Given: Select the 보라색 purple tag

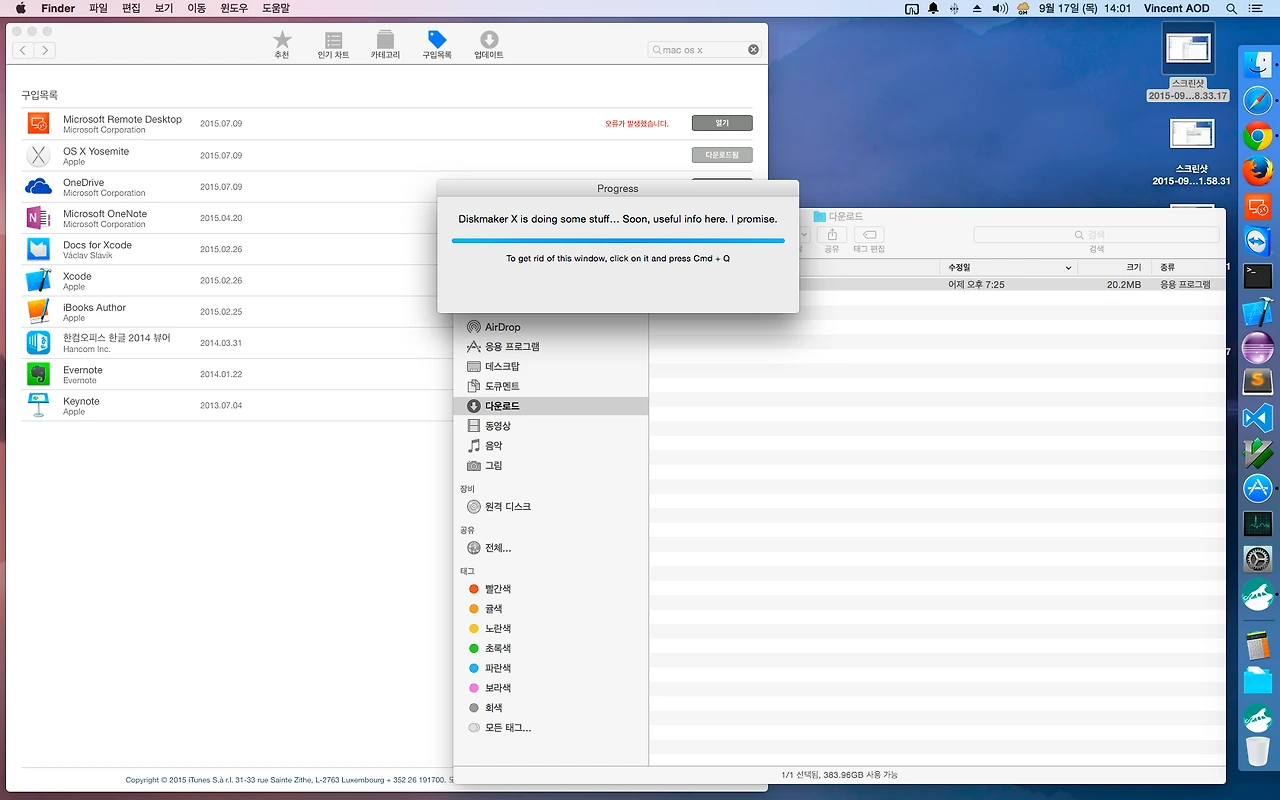Looking at the screenshot, I should click(550, 688).
